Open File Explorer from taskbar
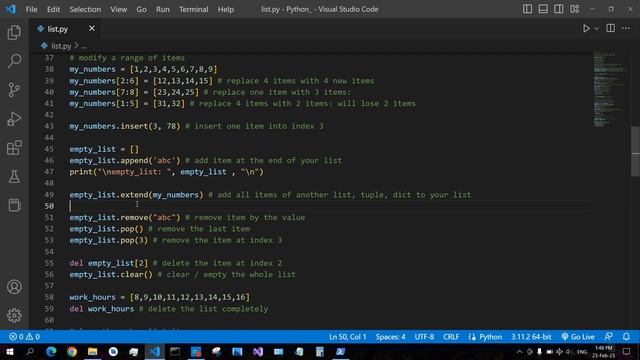Screen dimensions: 640x360 93,351
